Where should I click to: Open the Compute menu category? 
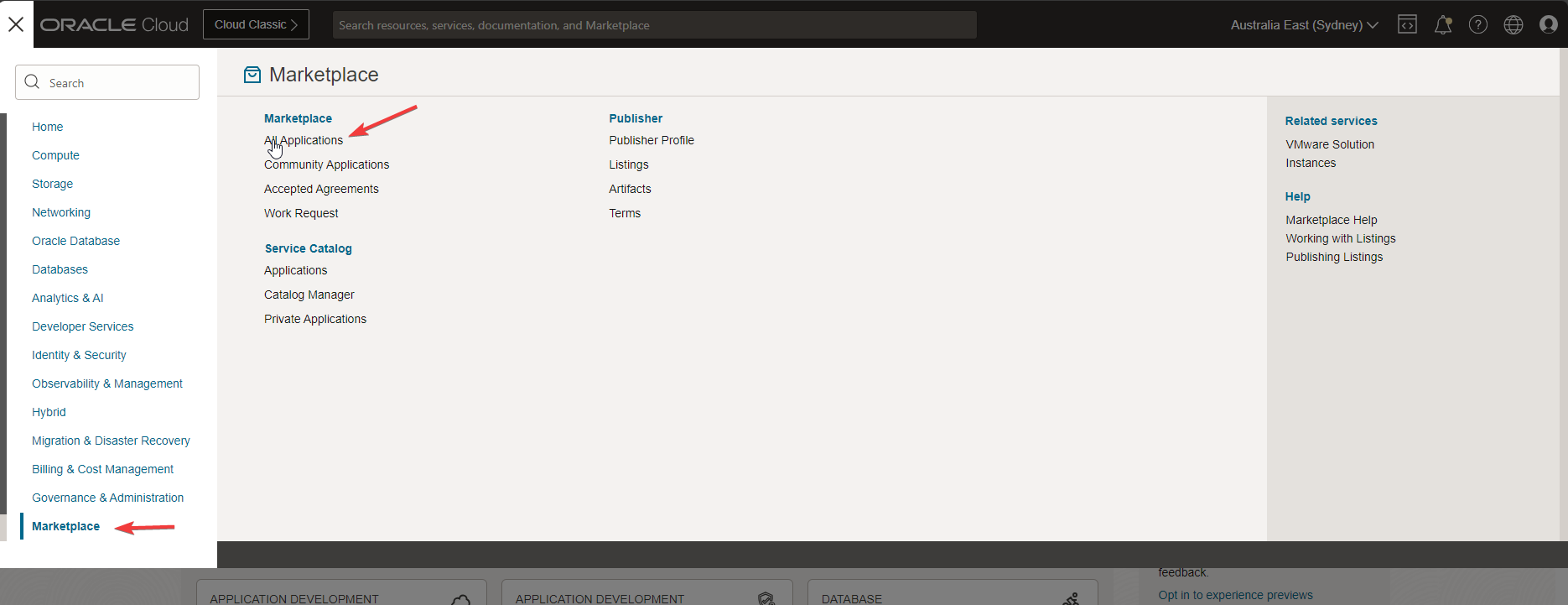pos(55,155)
